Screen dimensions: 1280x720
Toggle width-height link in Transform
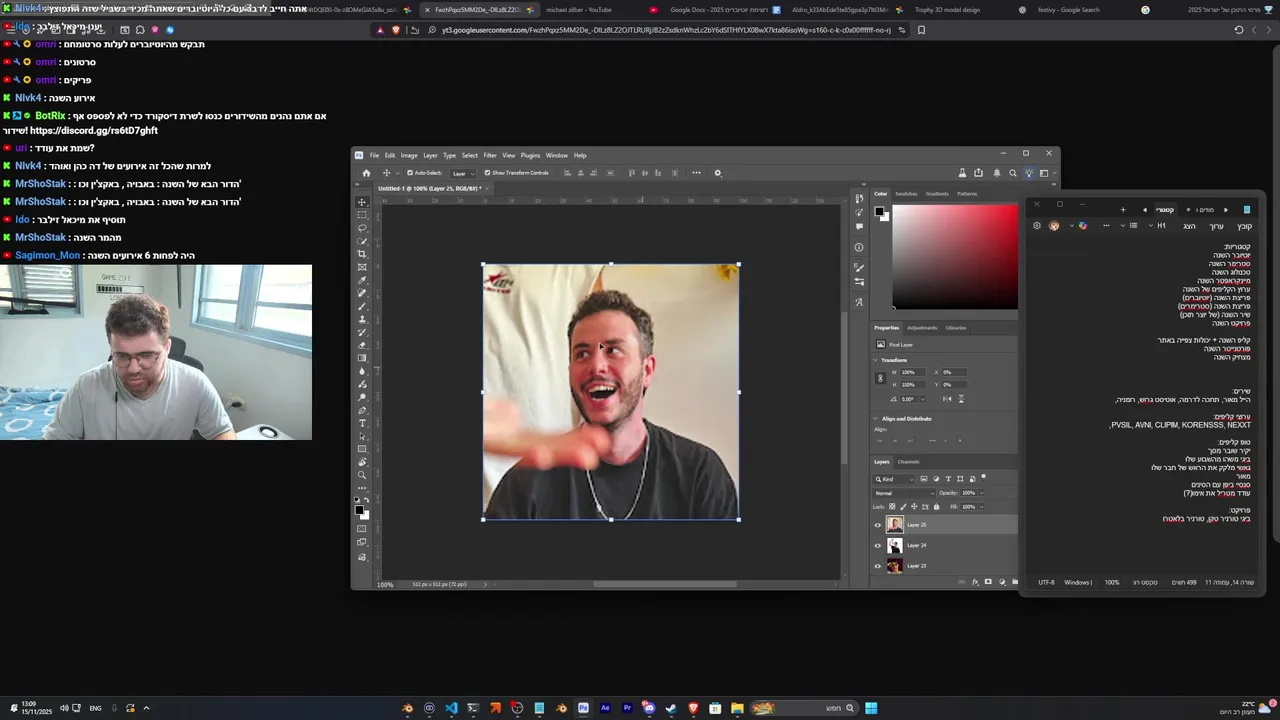point(881,378)
